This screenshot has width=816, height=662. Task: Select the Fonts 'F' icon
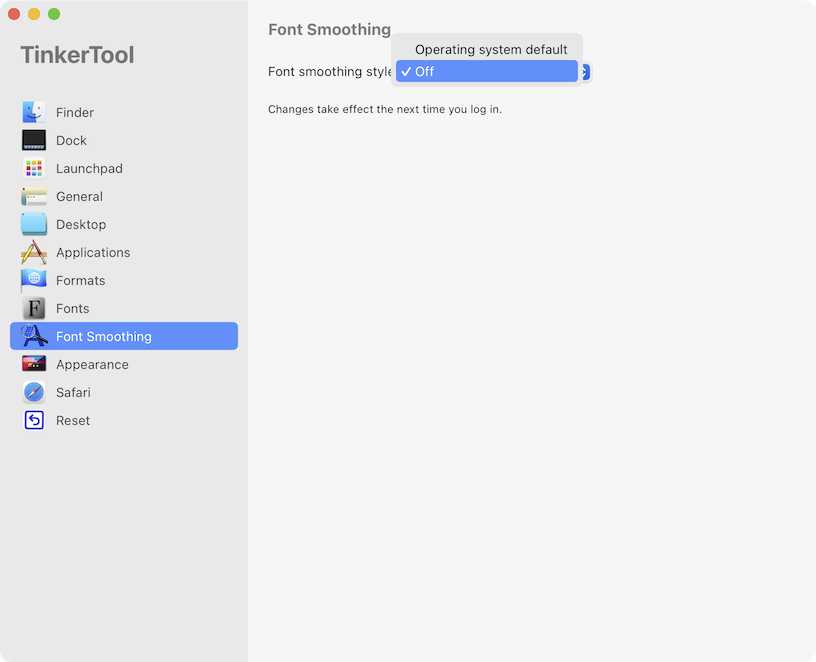34,308
